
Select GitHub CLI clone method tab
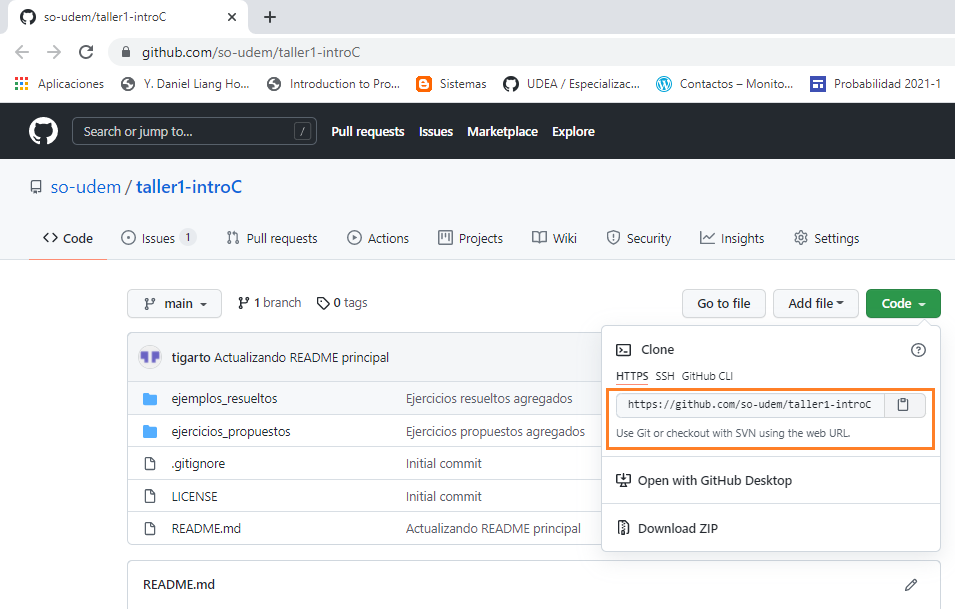pyautogui.click(x=707, y=376)
